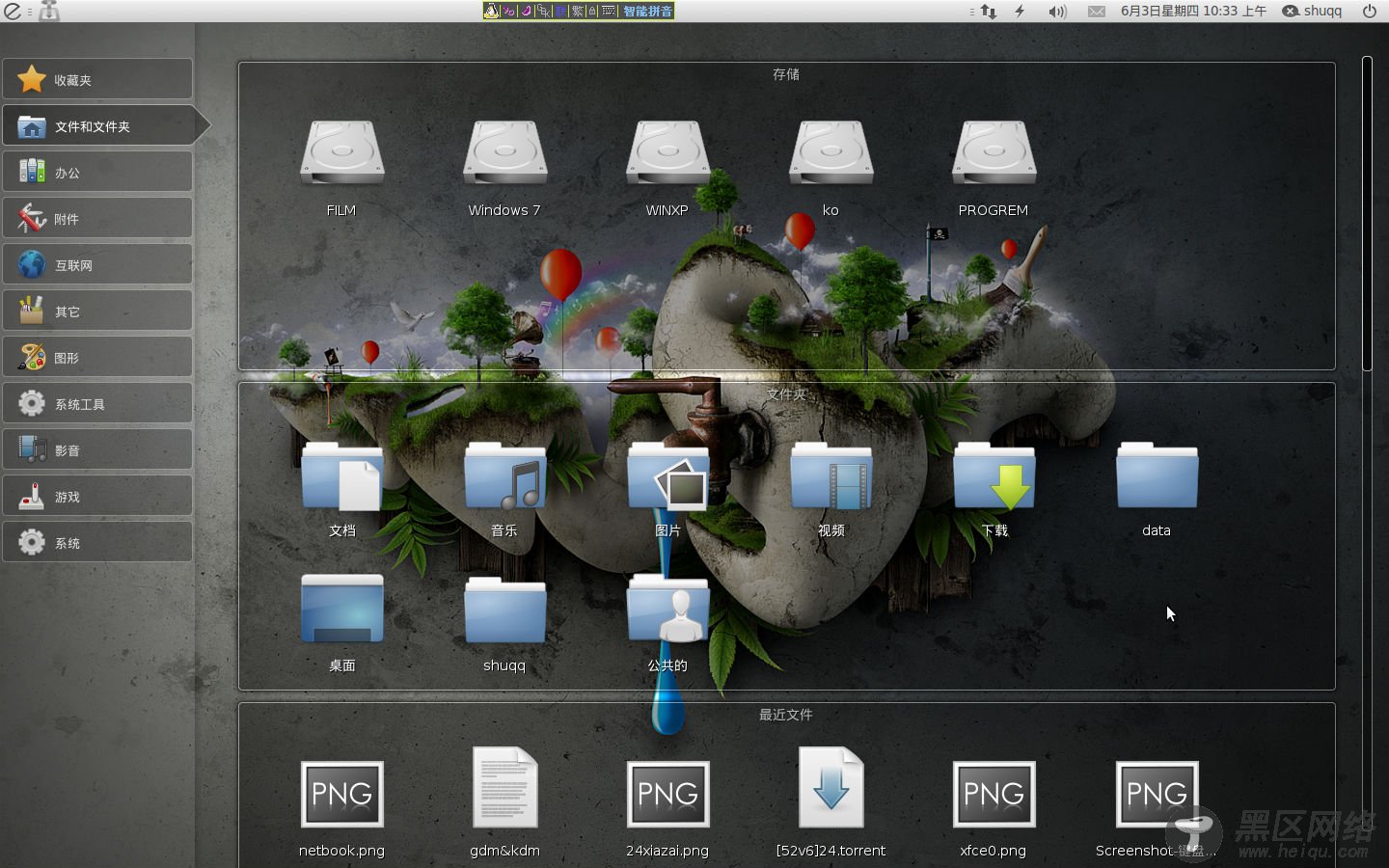Image resolution: width=1389 pixels, height=868 pixels.
Task: Open the mail envelope indicator
Action: [1097, 11]
